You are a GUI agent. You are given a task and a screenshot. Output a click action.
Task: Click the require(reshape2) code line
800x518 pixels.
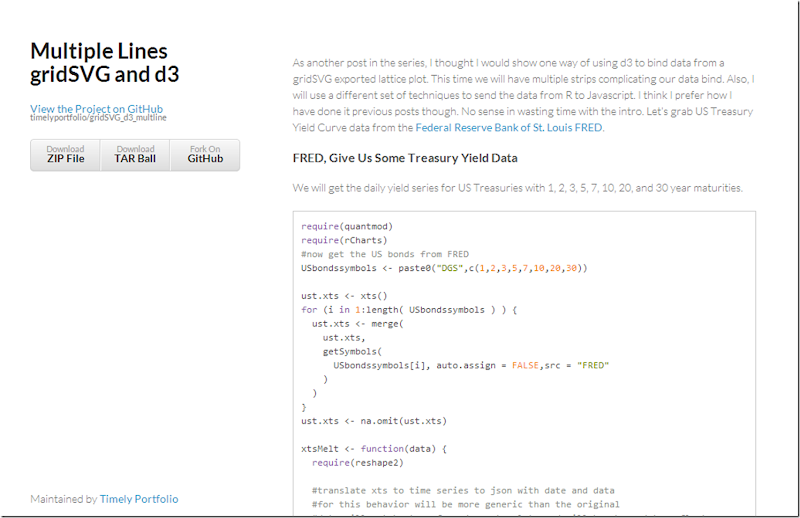click(358, 462)
